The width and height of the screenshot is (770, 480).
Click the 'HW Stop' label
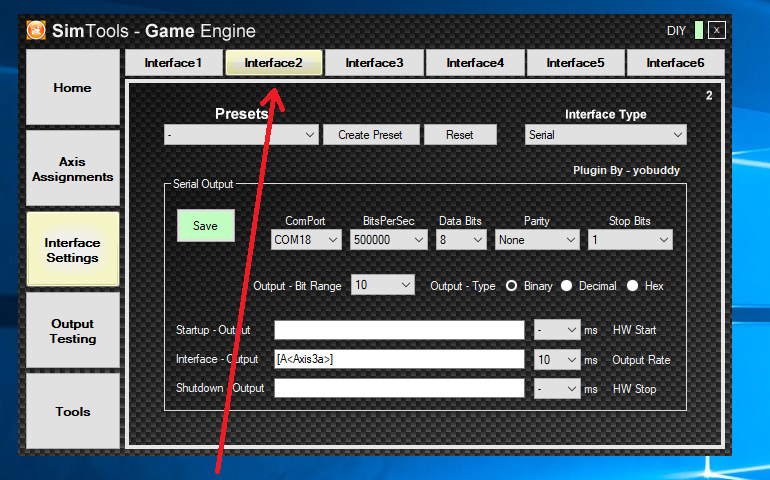coord(634,389)
